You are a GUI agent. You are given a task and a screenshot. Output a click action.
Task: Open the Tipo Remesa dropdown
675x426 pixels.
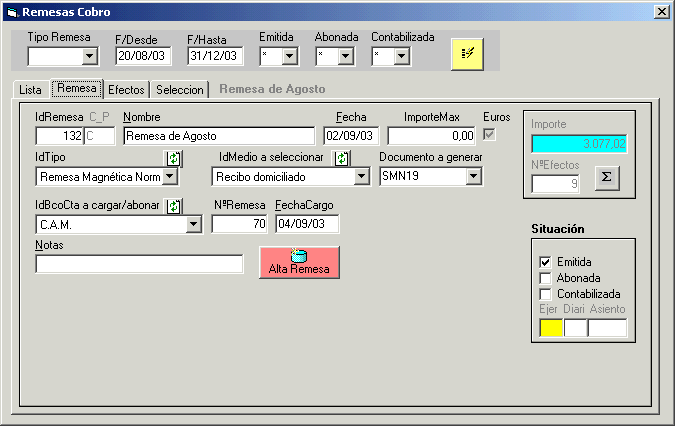[89, 55]
